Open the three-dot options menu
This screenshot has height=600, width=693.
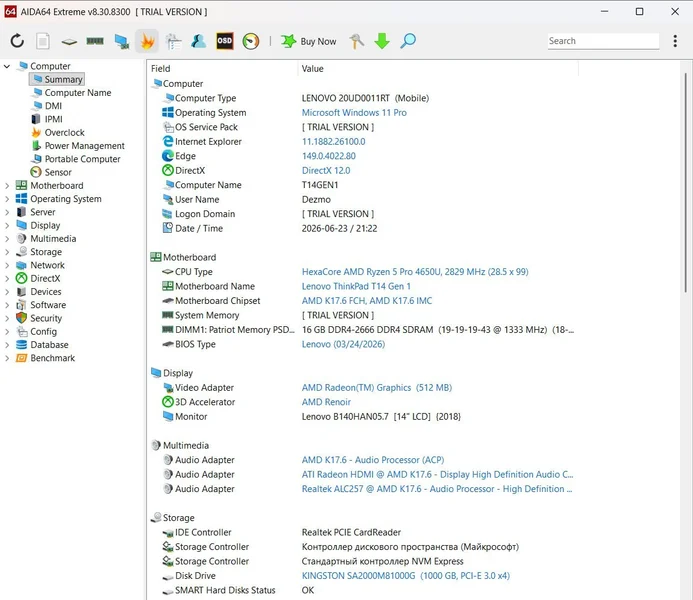(x=675, y=41)
